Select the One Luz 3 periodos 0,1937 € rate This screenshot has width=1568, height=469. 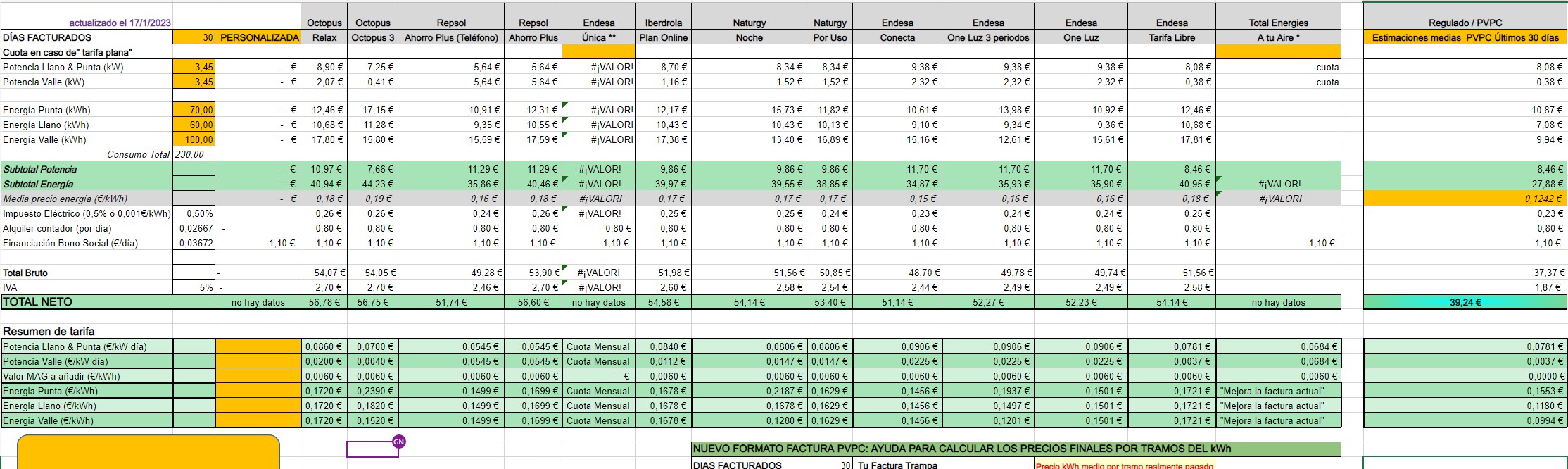coord(988,391)
